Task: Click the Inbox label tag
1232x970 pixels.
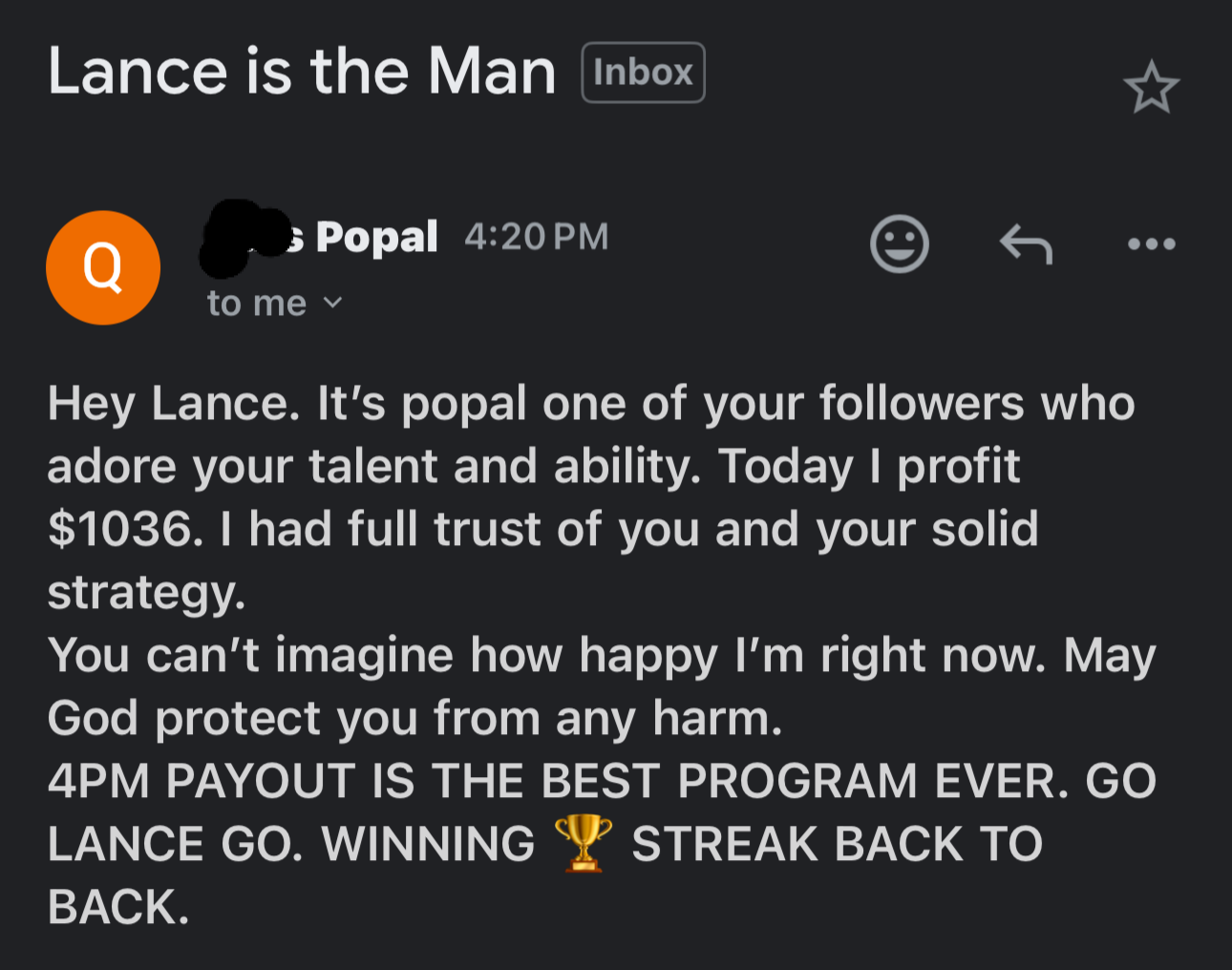Action: [x=643, y=73]
